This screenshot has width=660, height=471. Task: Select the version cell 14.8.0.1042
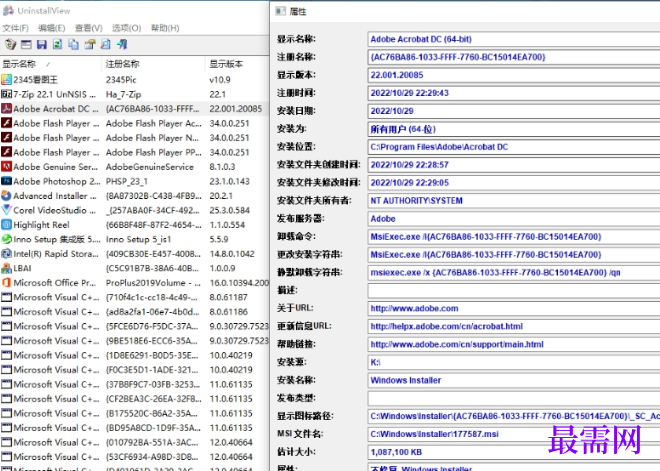click(232, 254)
